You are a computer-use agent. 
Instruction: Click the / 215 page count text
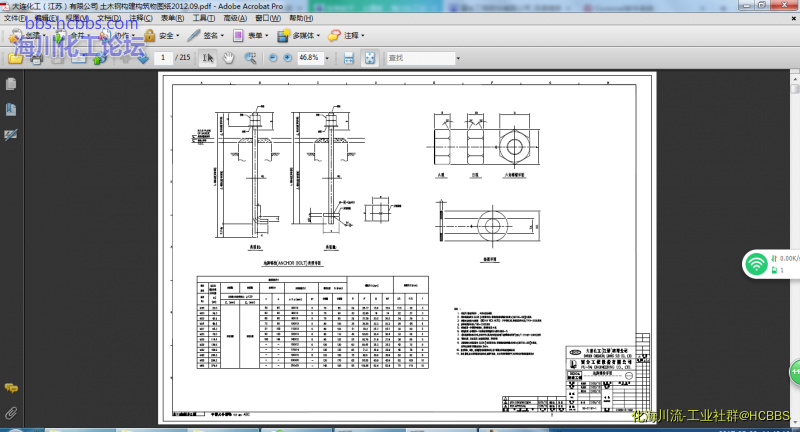tap(183, 58)
